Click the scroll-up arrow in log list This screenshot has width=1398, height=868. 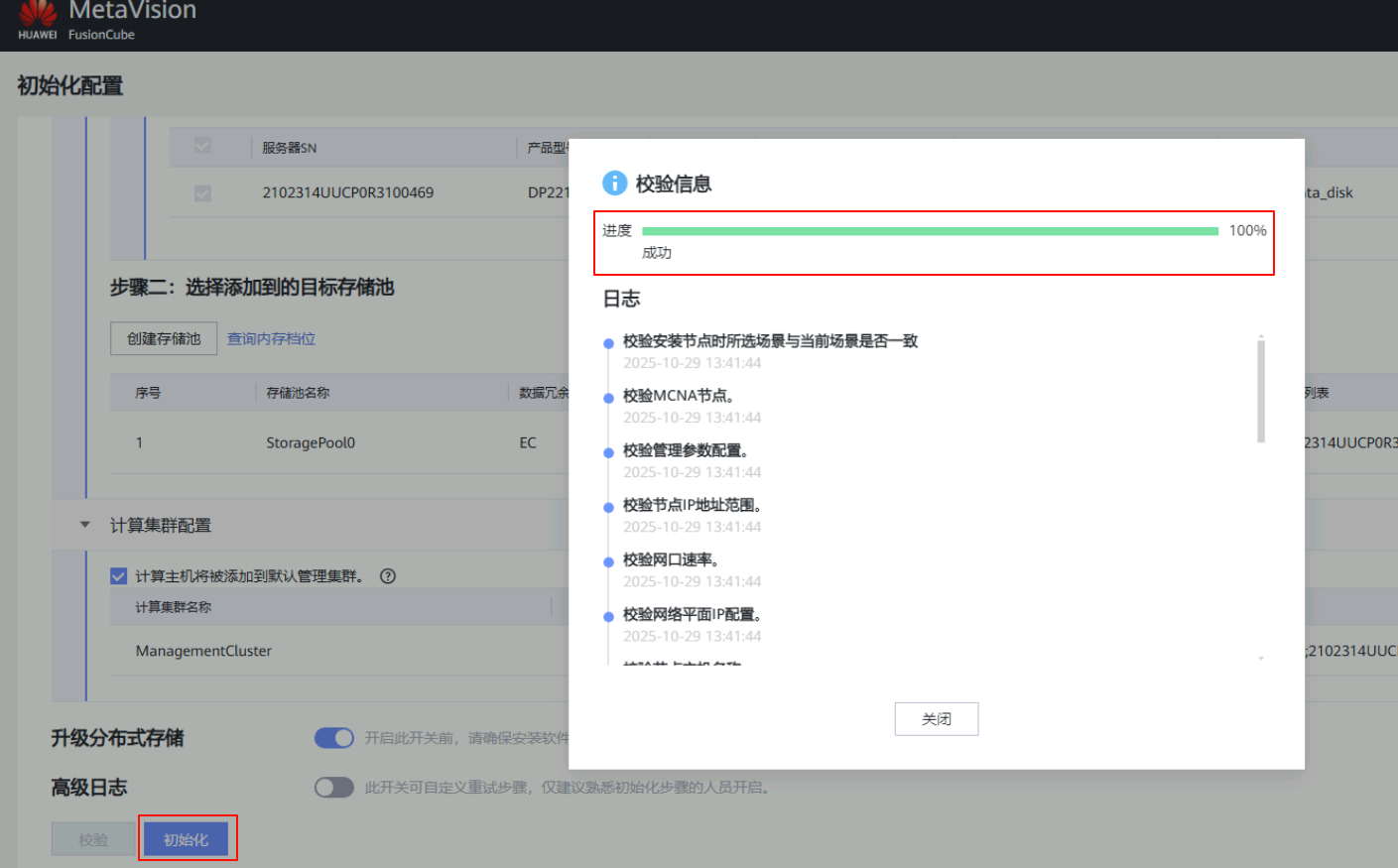point(1261,337)
